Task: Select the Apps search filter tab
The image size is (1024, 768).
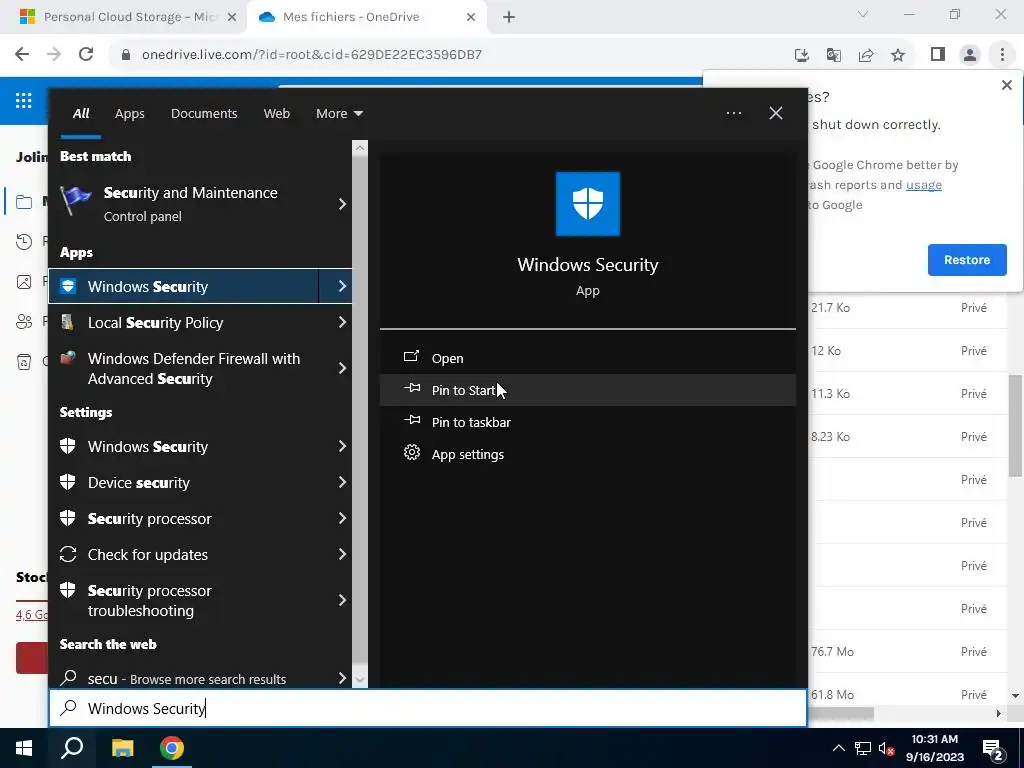Action: click(x=129, y=114)
